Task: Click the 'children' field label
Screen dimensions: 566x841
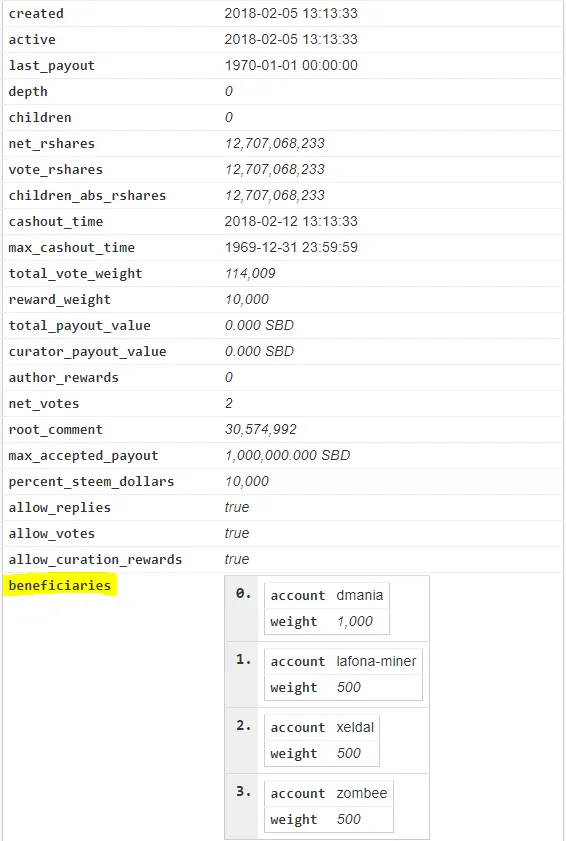Action: (x=40, y=117)
